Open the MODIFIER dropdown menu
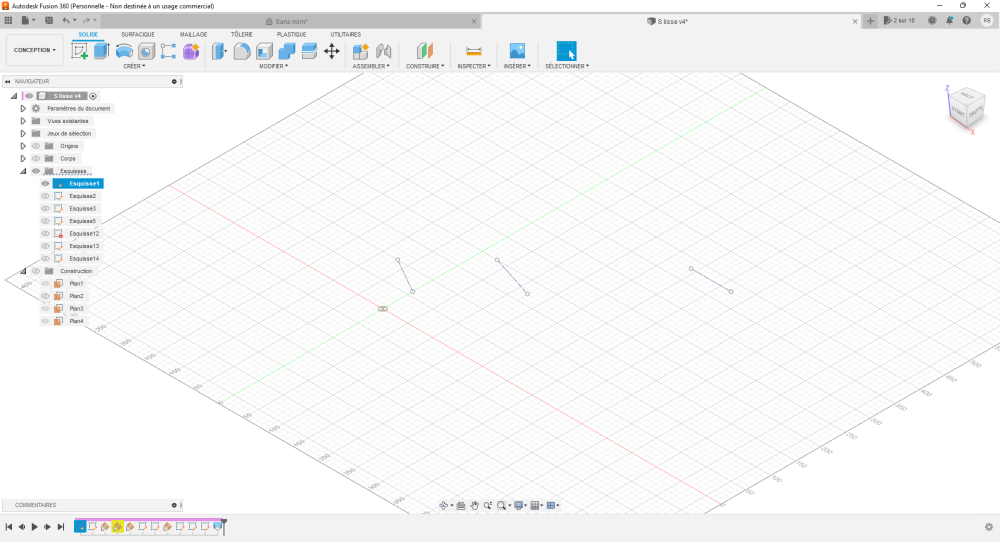This screenshot has height=542, width=1000. click(273, 66)
